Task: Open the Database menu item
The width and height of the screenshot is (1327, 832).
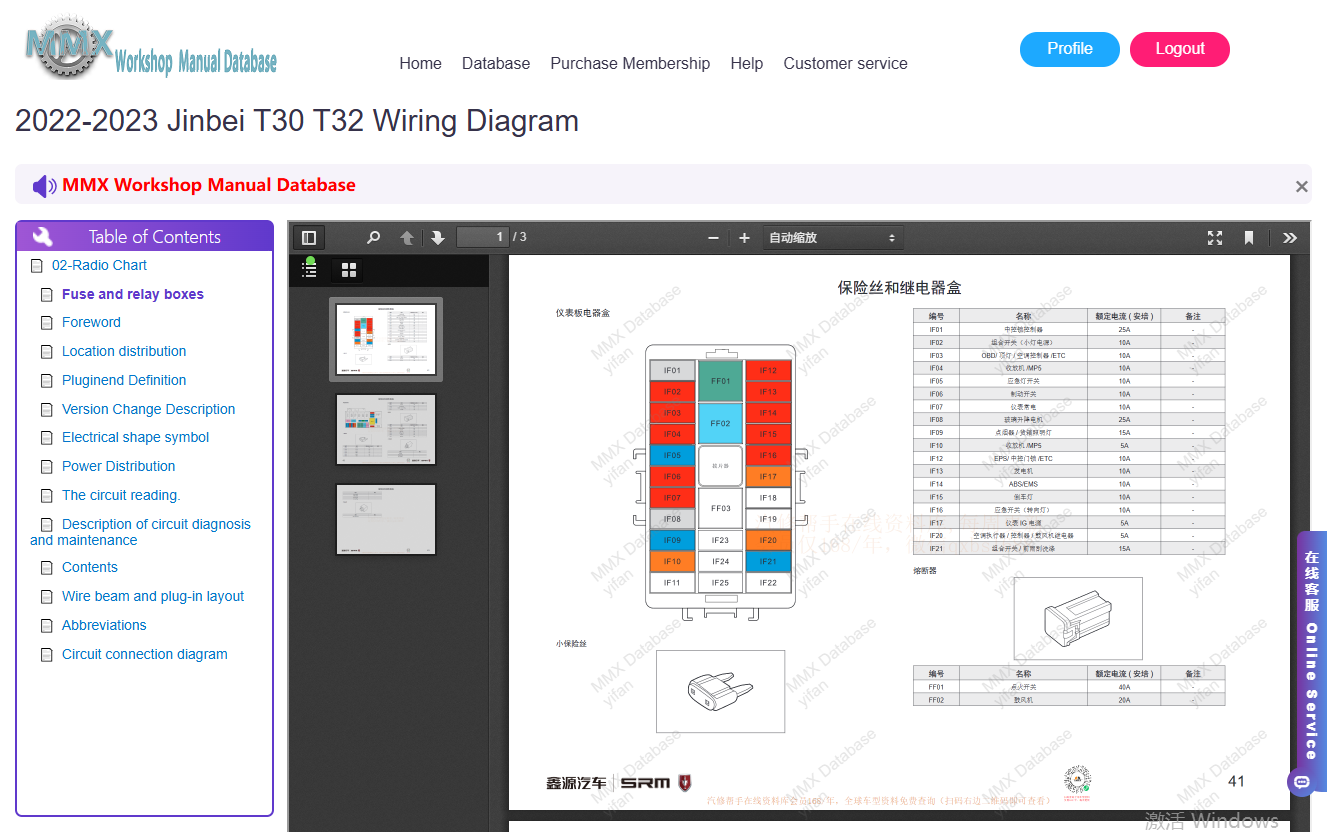Action: tap(496, 63)
